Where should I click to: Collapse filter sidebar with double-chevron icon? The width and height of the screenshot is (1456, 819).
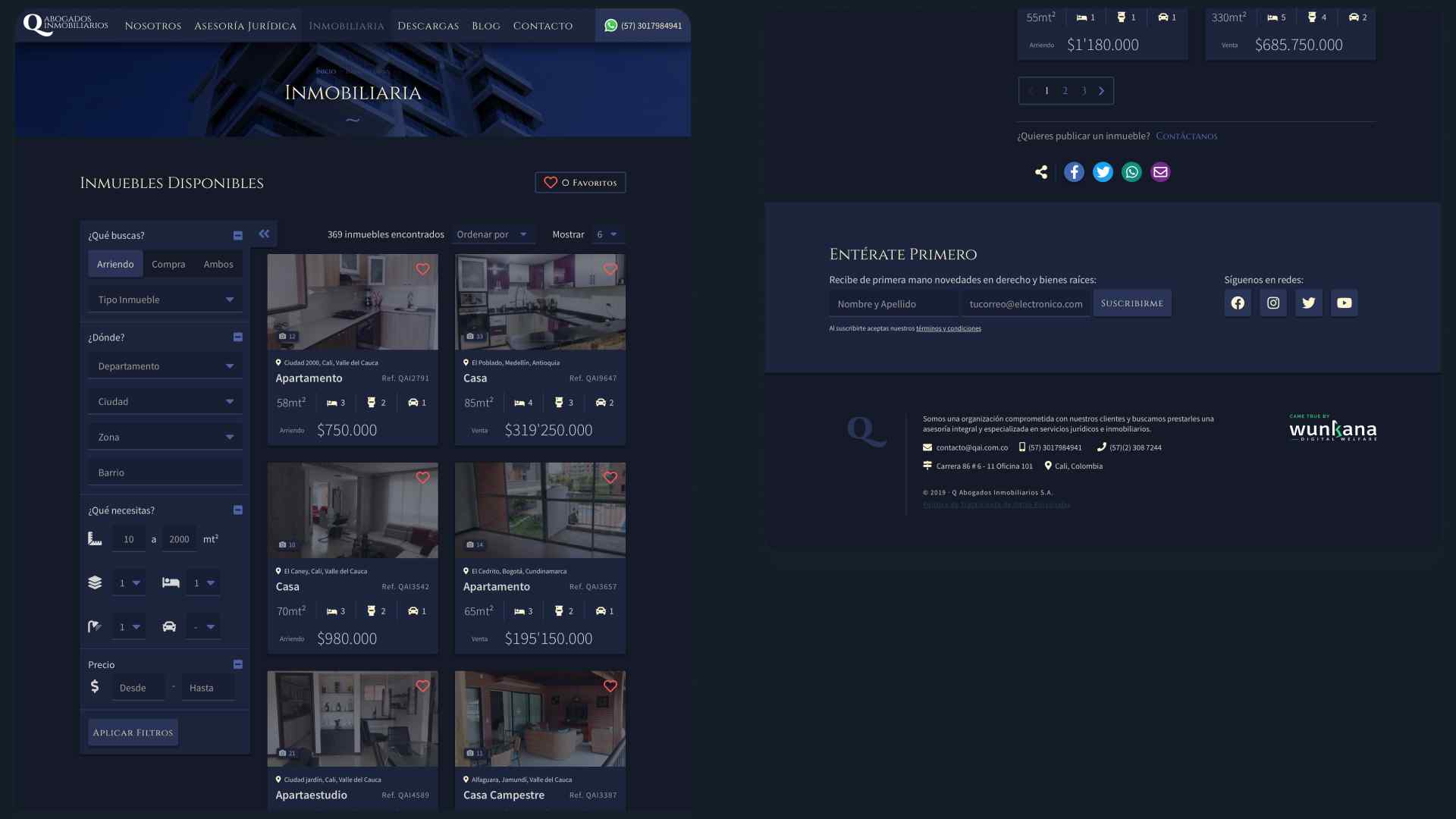pyautogui.click(x=264, y=234)
